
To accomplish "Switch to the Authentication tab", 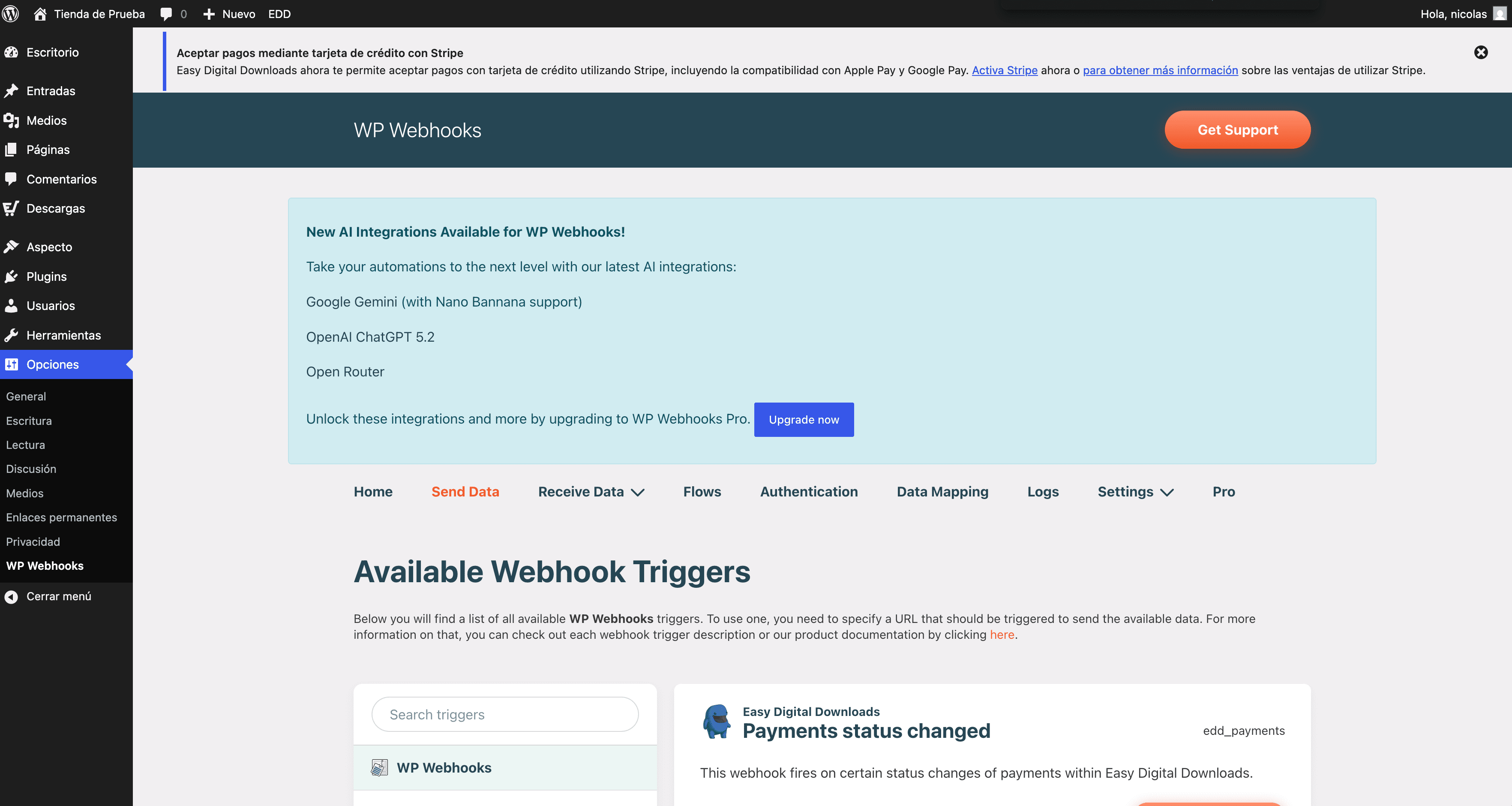I will click(x=809, y=492).
